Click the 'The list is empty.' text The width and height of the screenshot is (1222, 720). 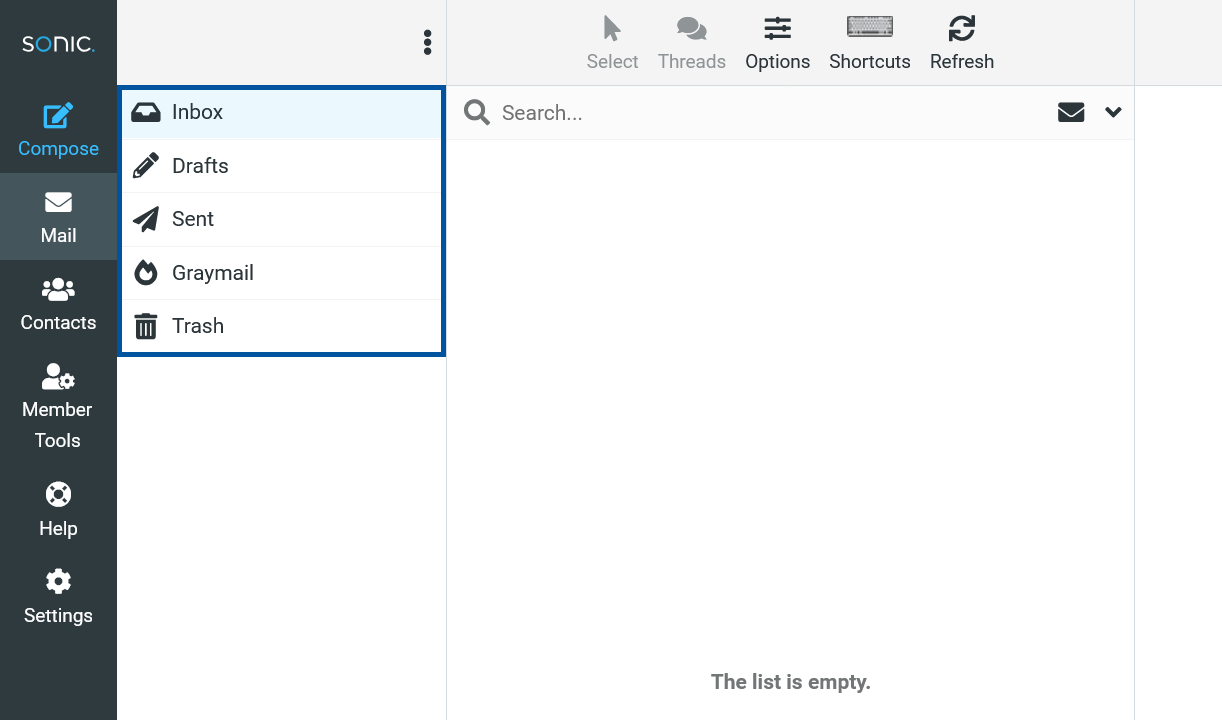click(791, 682)
